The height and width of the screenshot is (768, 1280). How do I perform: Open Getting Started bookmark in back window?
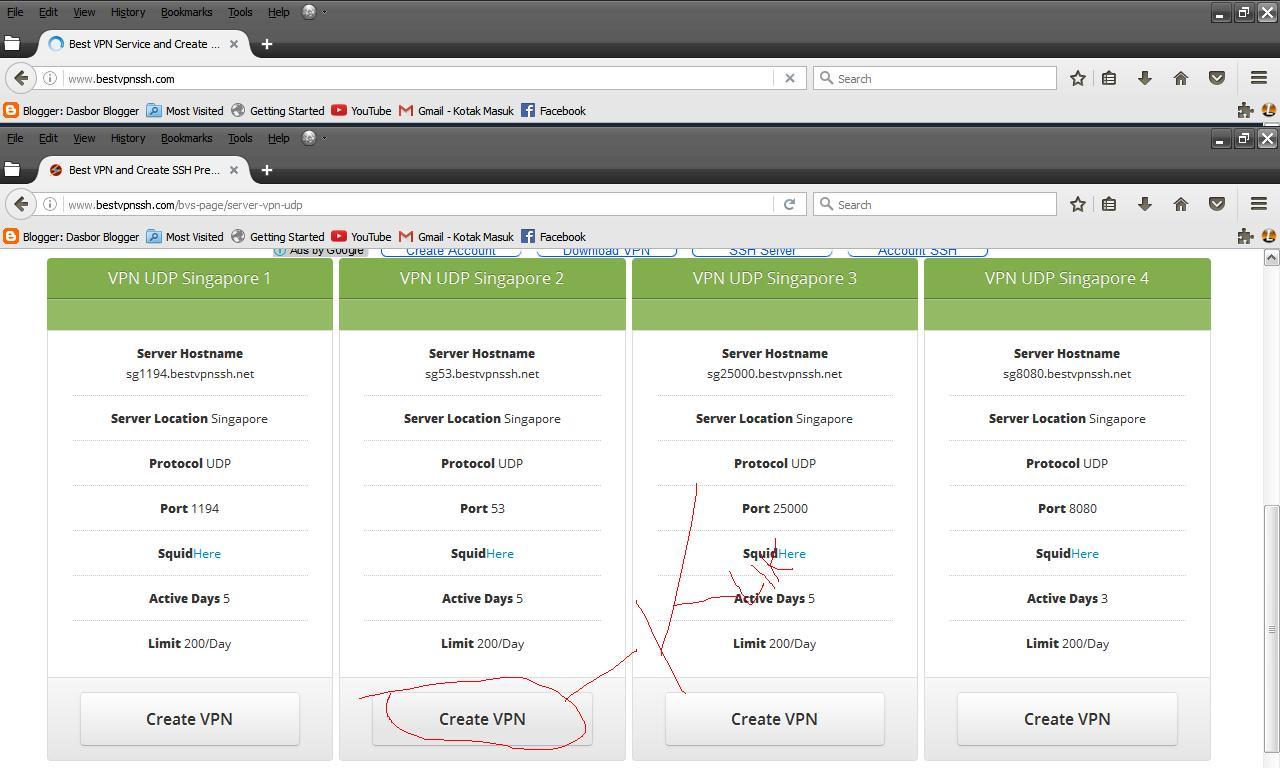(x=277, y=111)
